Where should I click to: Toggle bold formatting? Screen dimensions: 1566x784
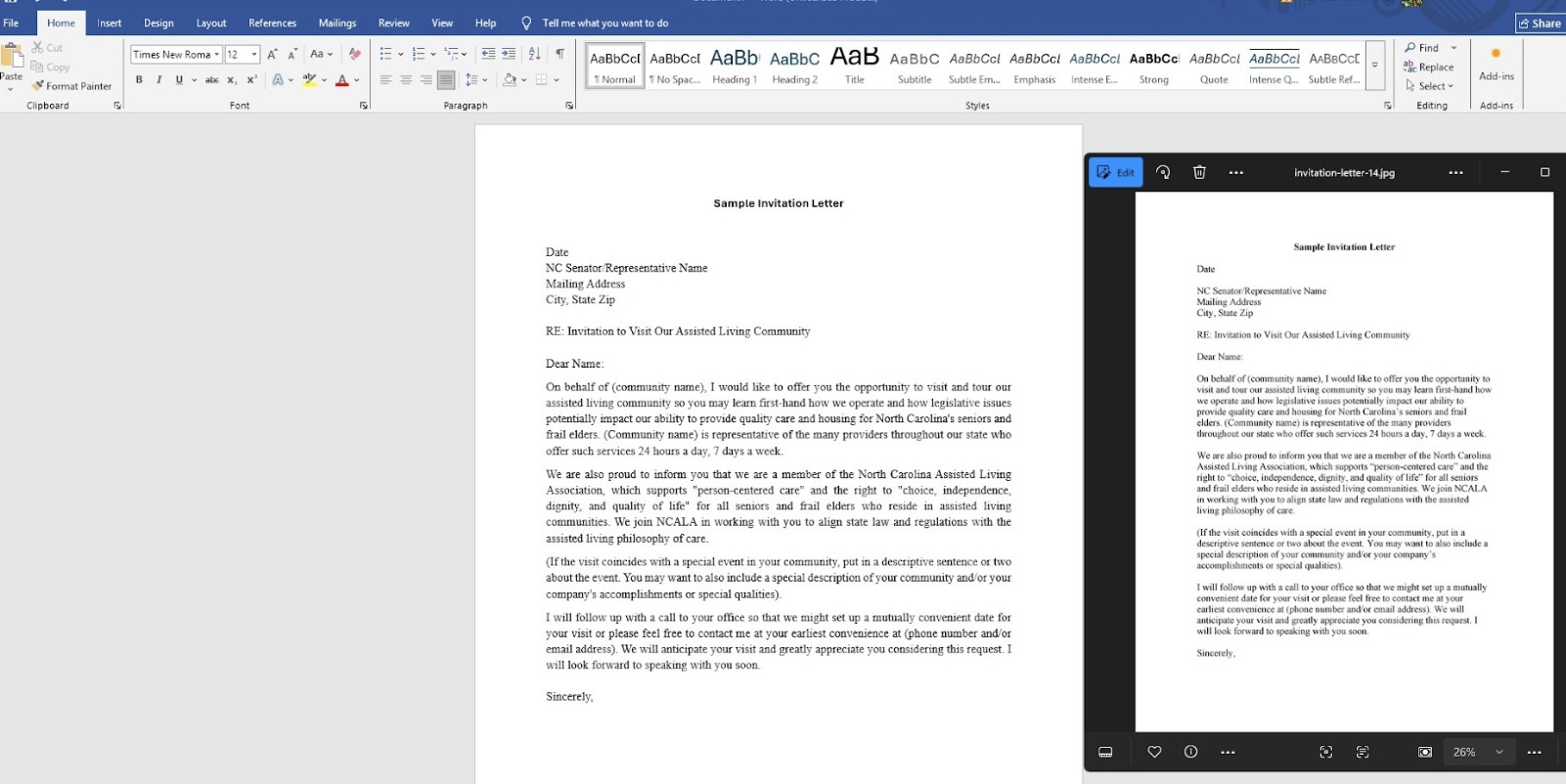click(x=139, y=80)
